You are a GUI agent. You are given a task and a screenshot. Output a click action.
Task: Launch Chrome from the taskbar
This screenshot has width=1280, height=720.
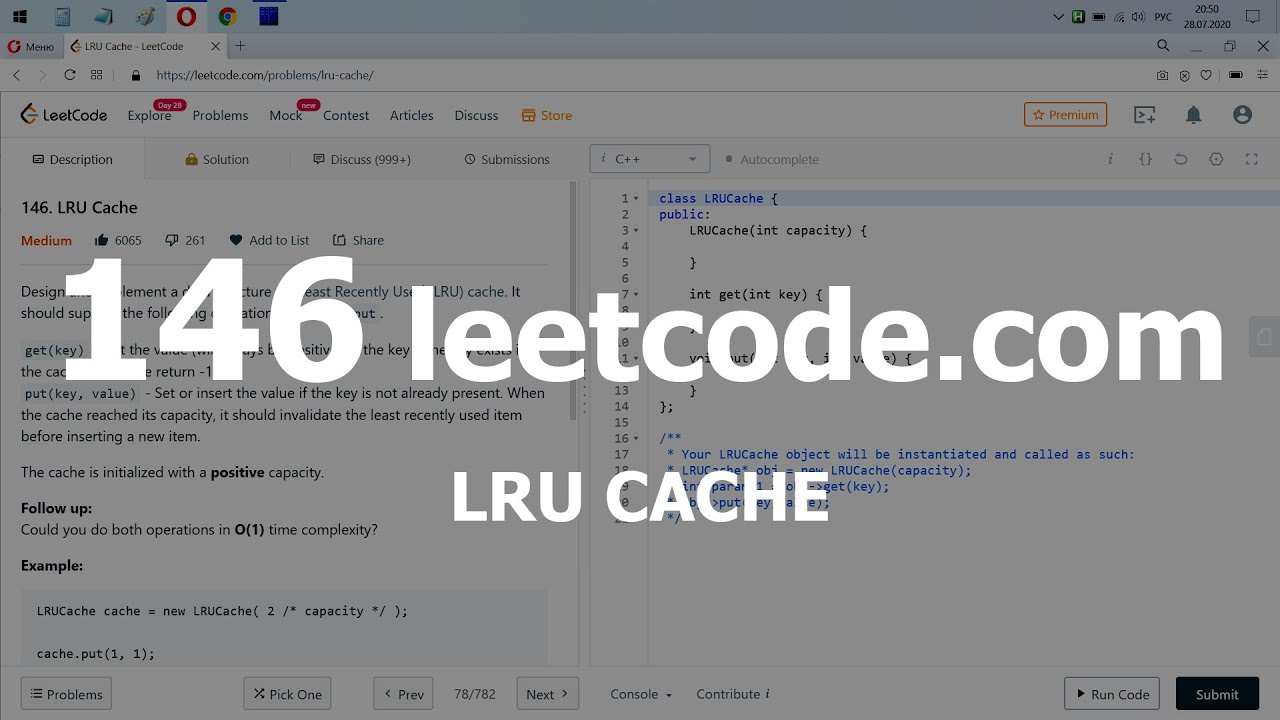pyautogui.click(x=227, y=16)
